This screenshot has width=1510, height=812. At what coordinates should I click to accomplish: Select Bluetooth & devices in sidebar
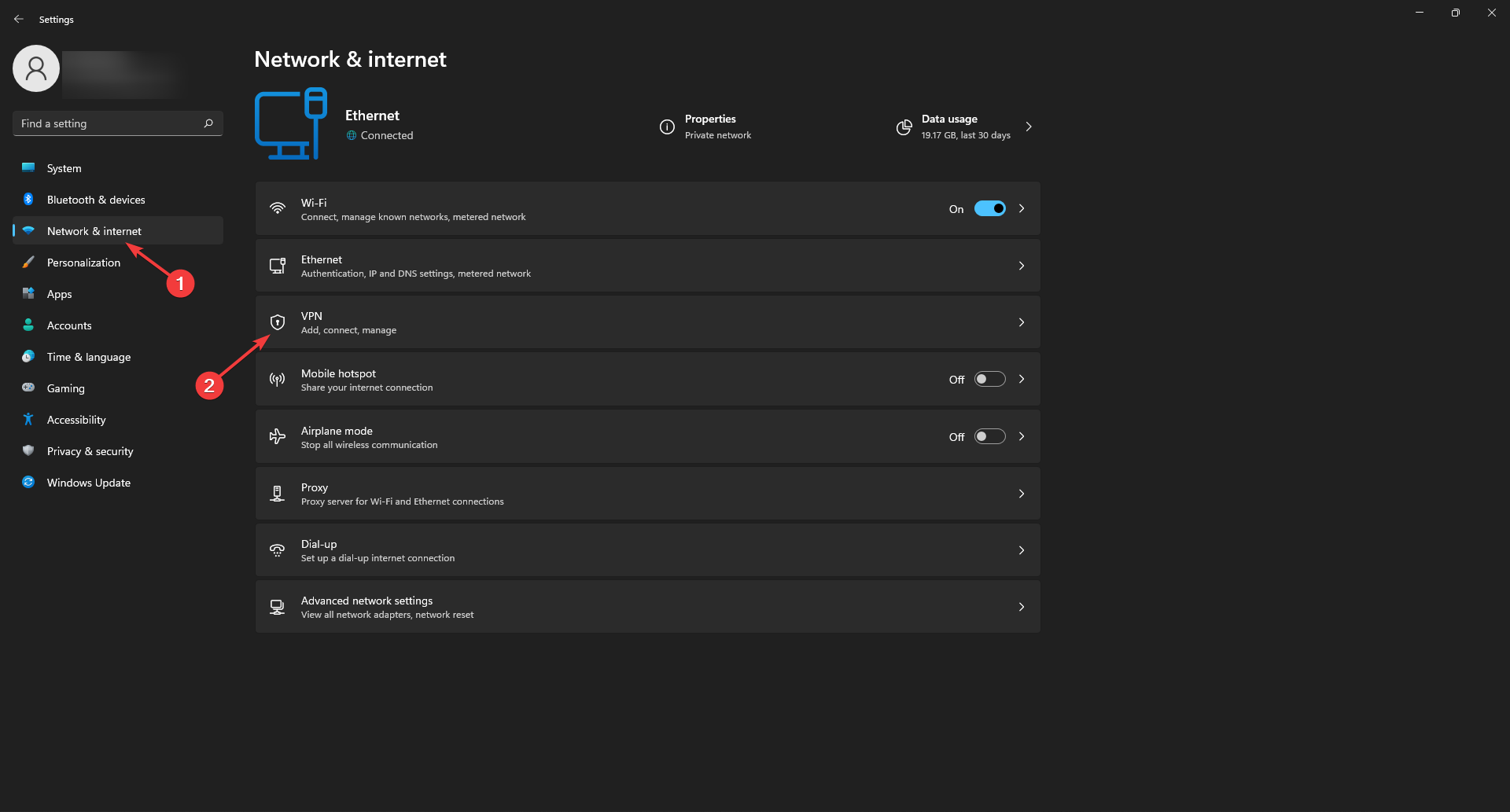click(118, 200)
